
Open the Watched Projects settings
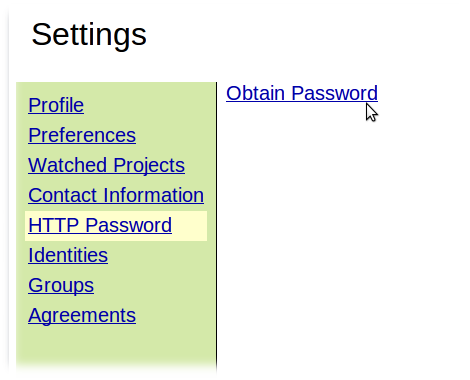click(106, 165)
